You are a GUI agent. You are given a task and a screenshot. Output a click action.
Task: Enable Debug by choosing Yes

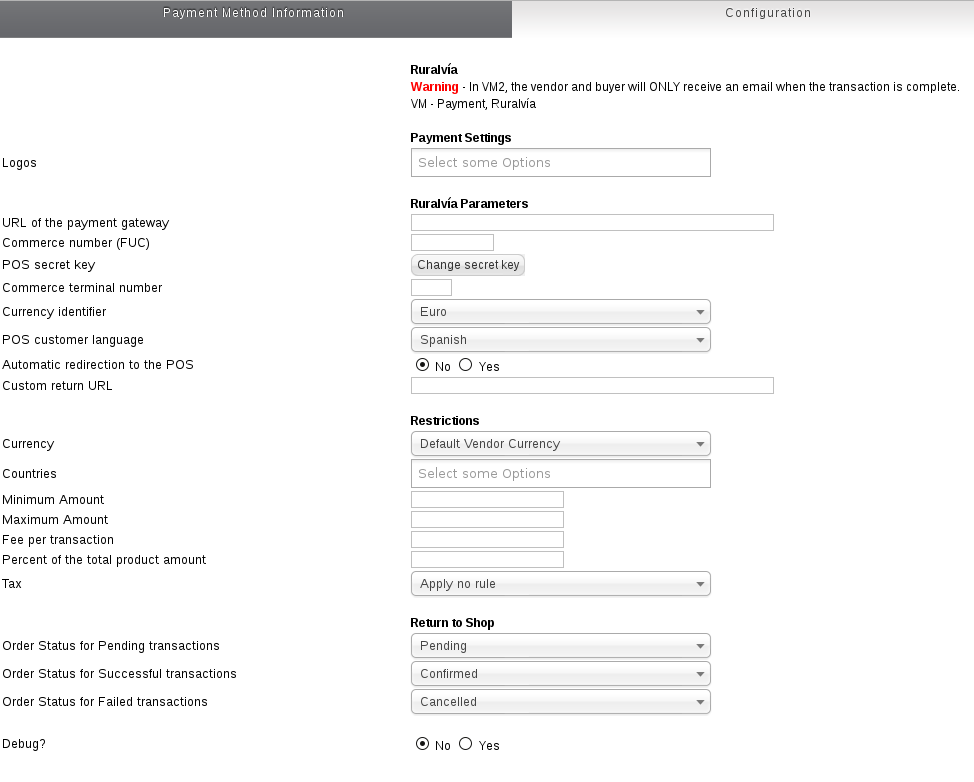pyautogui.click(x=465, y=743)
